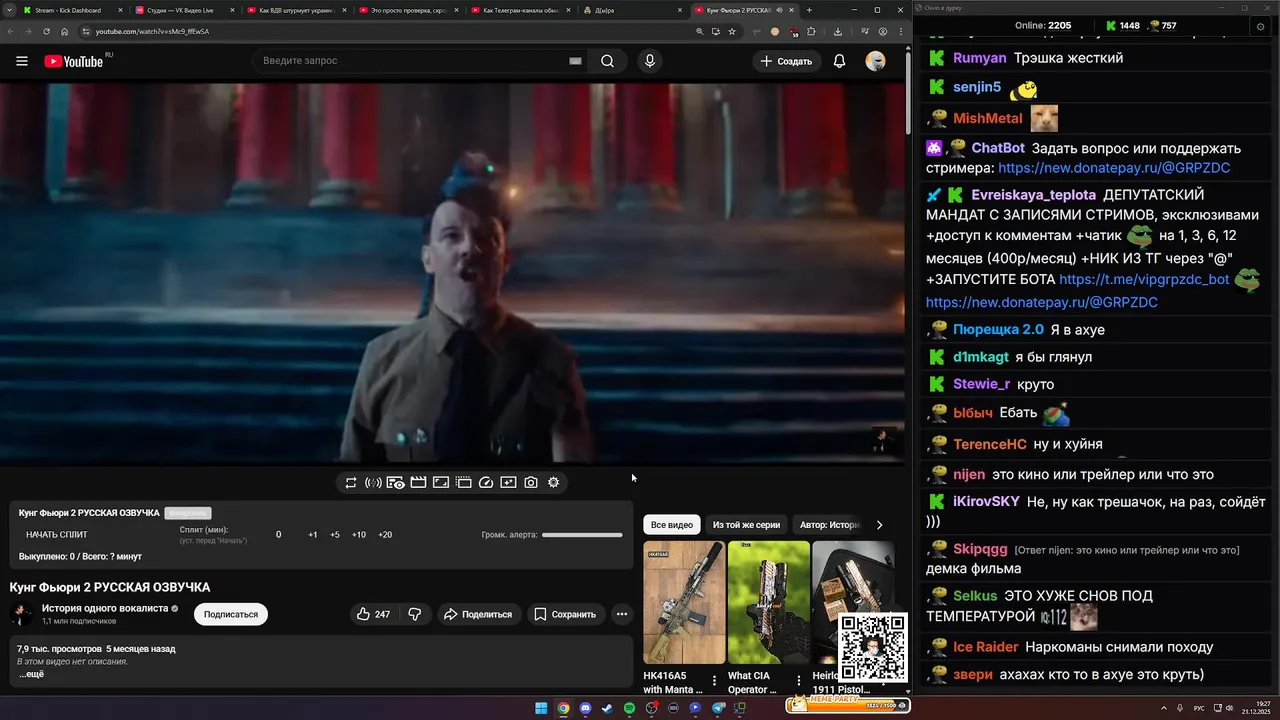Screen dimensions: 1280x720
Task: Open Telegram from the taskbar
Action: 717,708
